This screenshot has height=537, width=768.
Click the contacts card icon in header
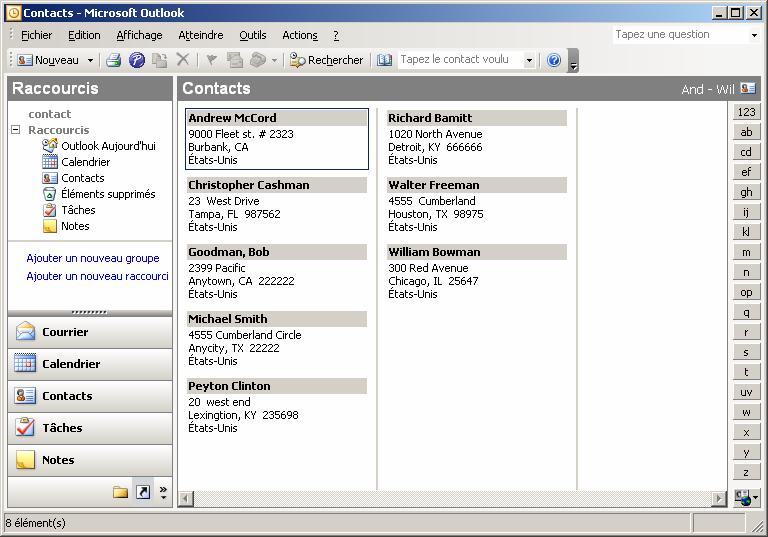pyautogui.click(x=748, y=89)
